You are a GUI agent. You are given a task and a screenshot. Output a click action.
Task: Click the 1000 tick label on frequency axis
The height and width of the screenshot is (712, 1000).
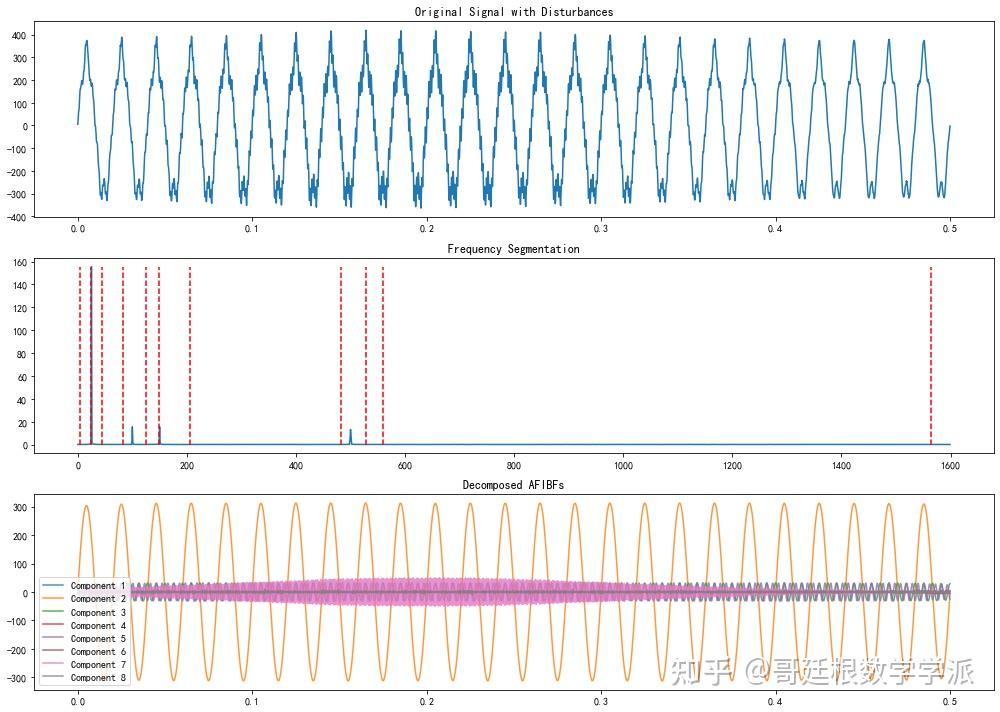(623, 466)
